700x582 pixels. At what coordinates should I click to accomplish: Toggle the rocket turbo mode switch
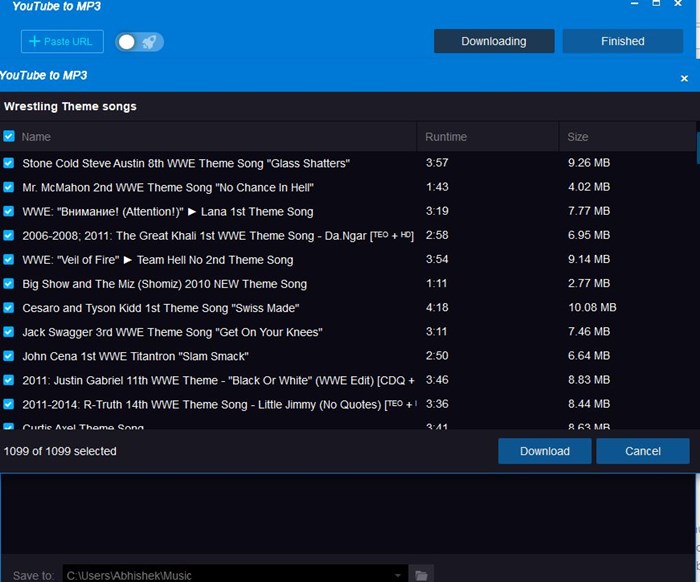139,42
